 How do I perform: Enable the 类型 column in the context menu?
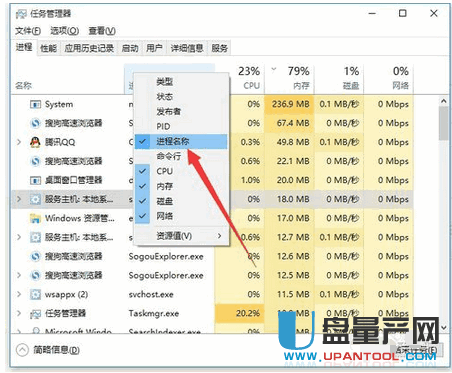181,82
